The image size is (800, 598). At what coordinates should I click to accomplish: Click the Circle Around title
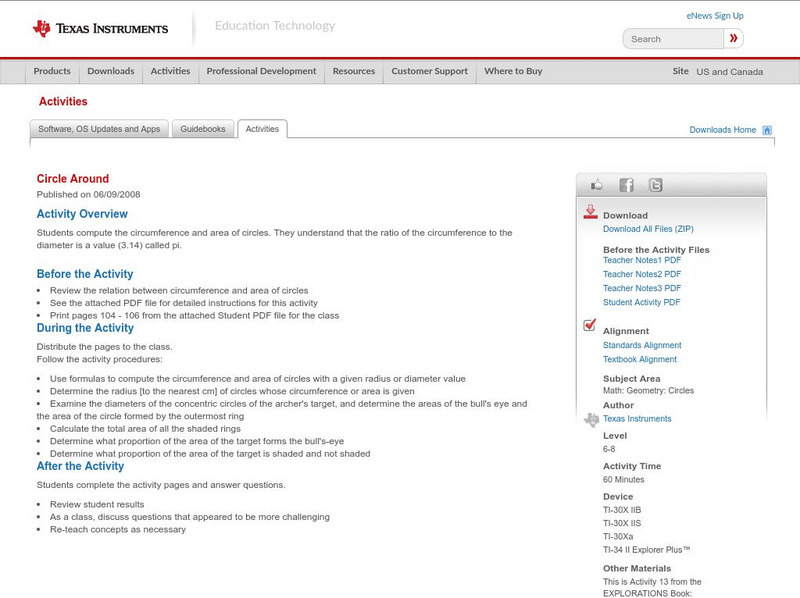(72, 179)
